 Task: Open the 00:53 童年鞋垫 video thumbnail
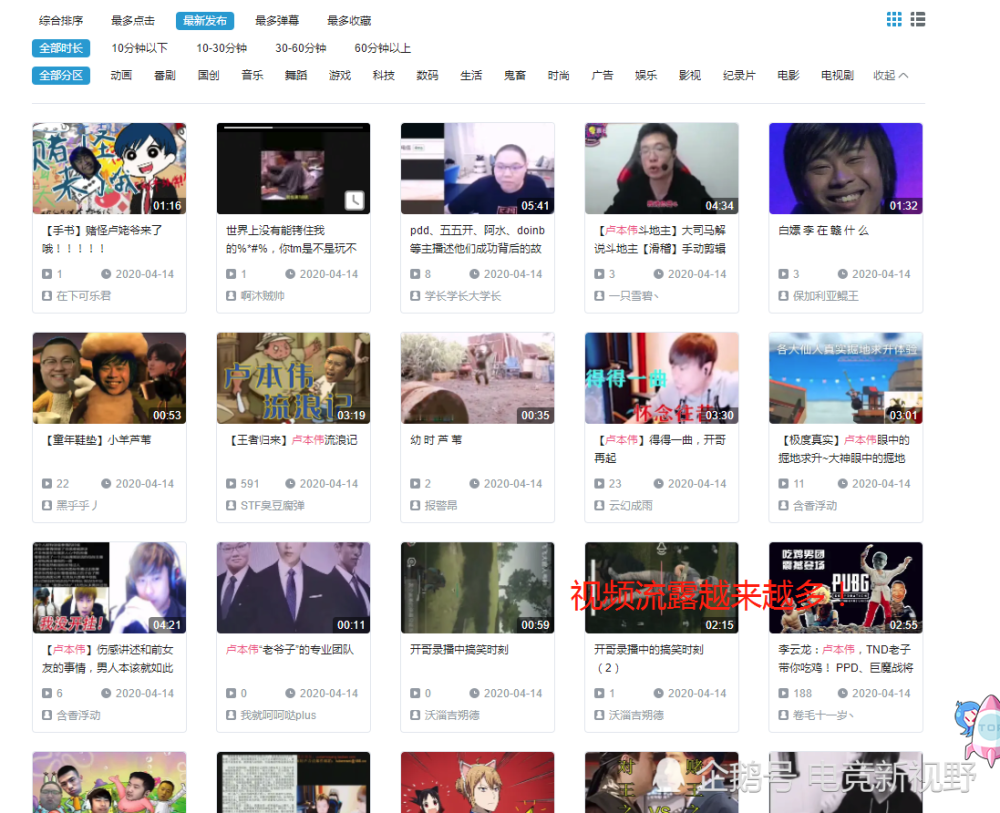click(x=109, y=378)
